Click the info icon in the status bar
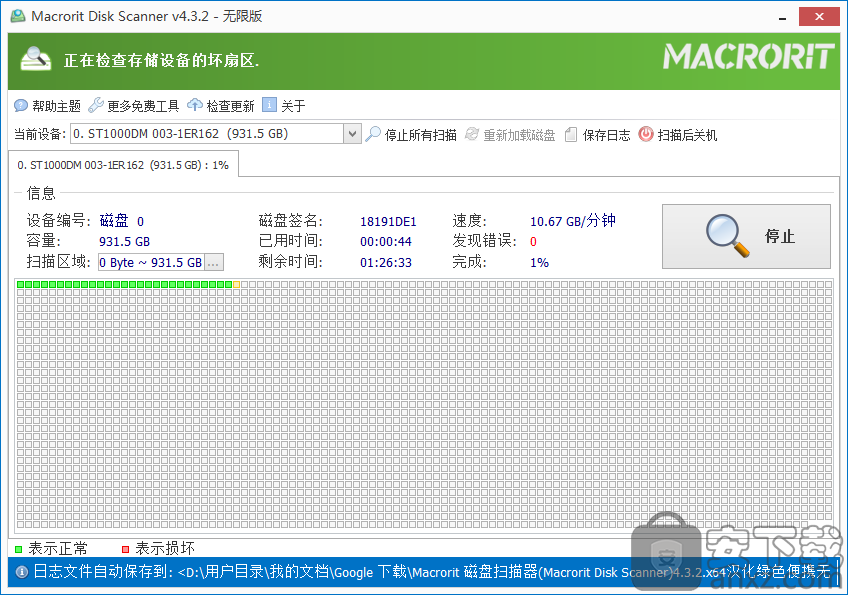848x595 pixels. click(22, 572)
